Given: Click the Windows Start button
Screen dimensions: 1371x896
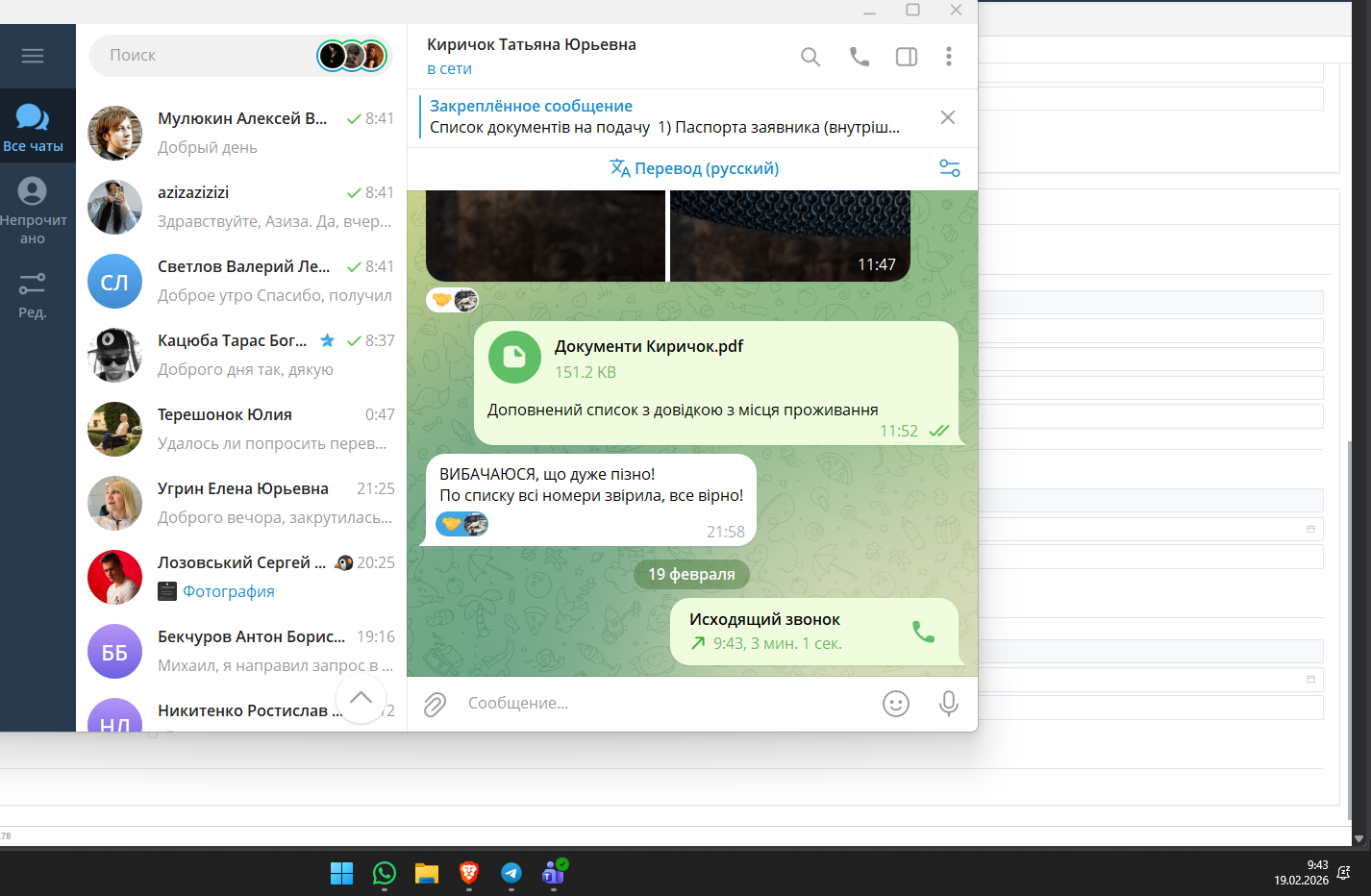Looking at the screenshot, I should click(x=342, y=873).
